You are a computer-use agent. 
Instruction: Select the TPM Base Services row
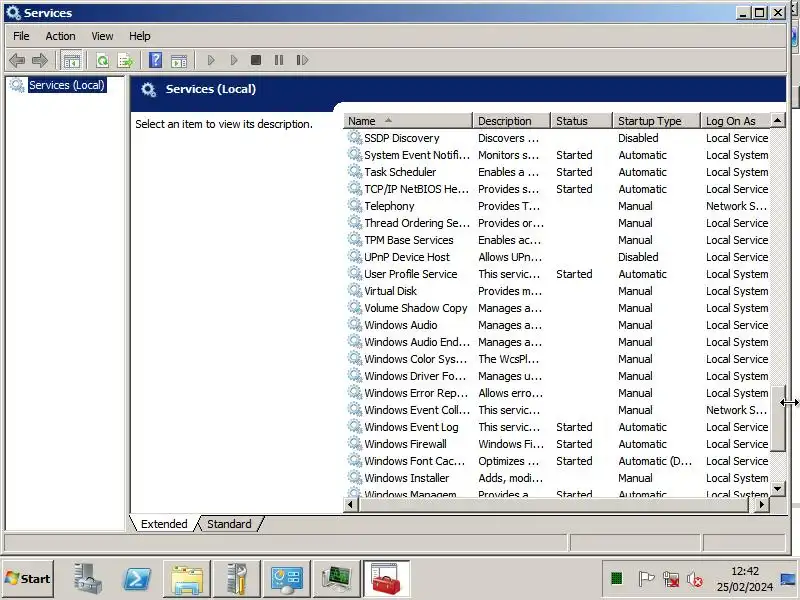(x=558, y=240)
